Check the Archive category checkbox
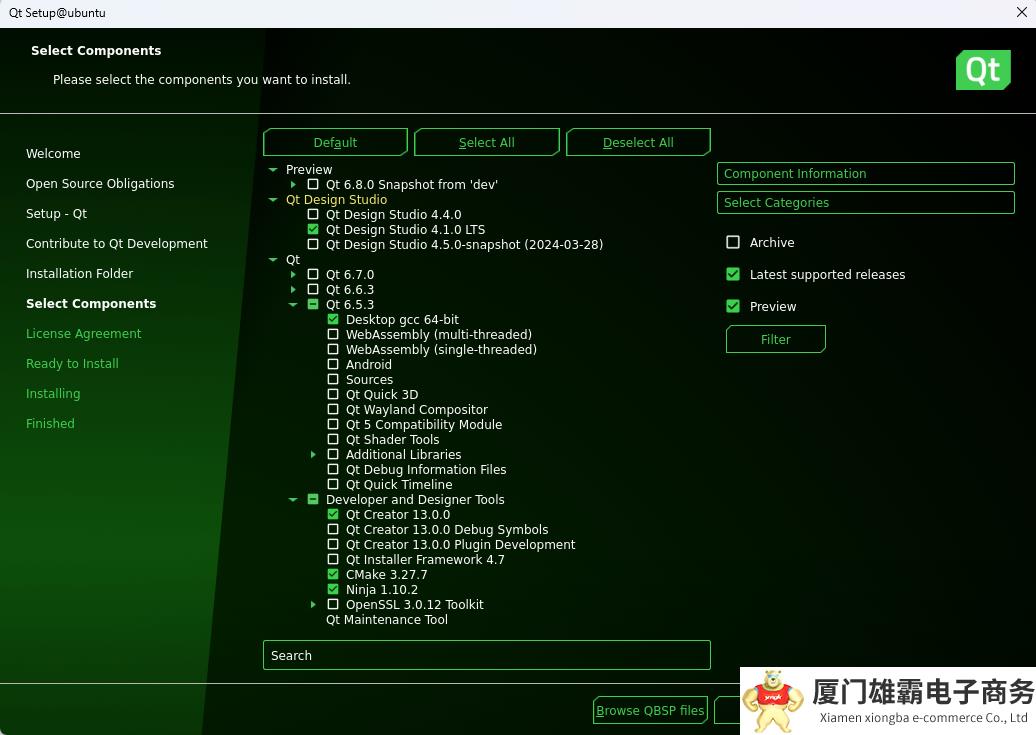Image resolution: width=1036 pixels, height=735 pixels. click(x=733, y=243)
